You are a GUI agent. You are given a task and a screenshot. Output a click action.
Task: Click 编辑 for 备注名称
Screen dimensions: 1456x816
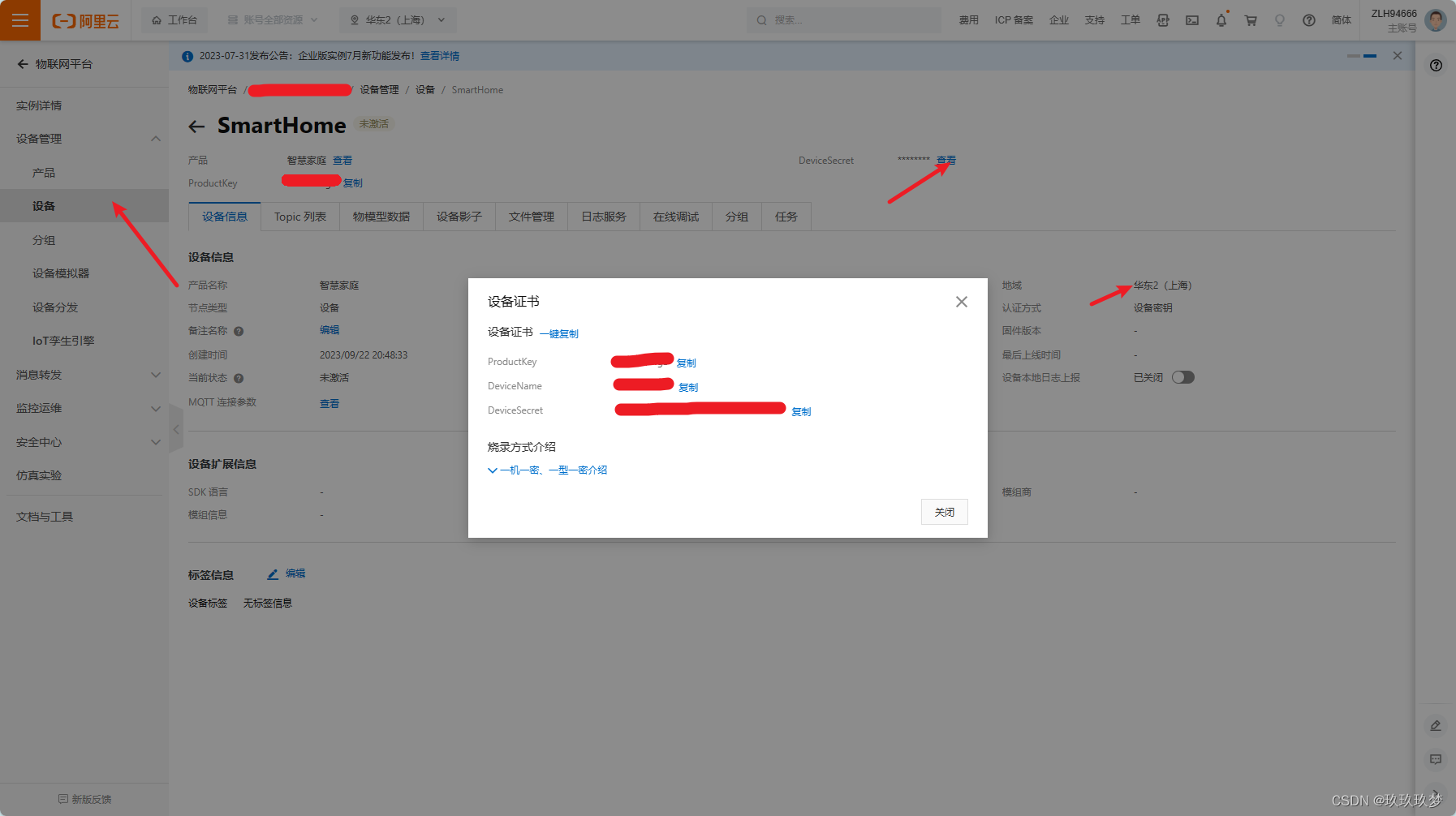(330, 330)
